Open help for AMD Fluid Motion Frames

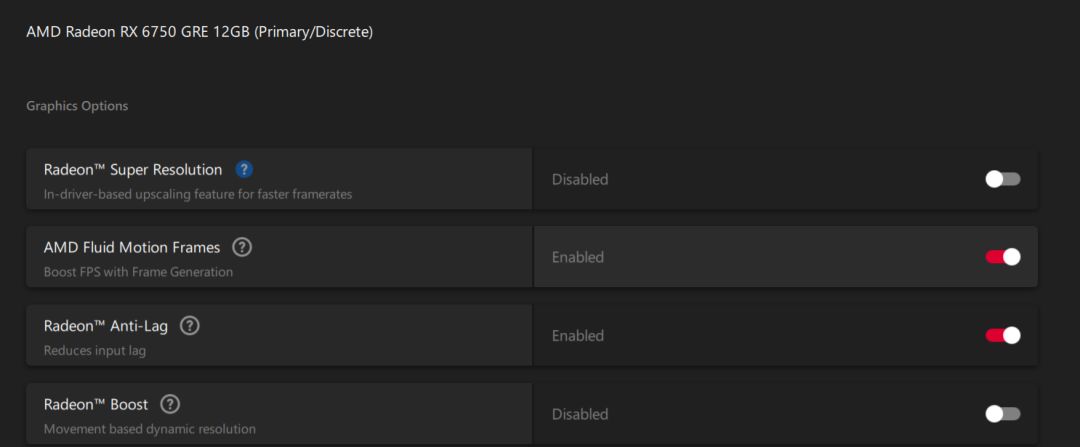(x=242, y=247)
